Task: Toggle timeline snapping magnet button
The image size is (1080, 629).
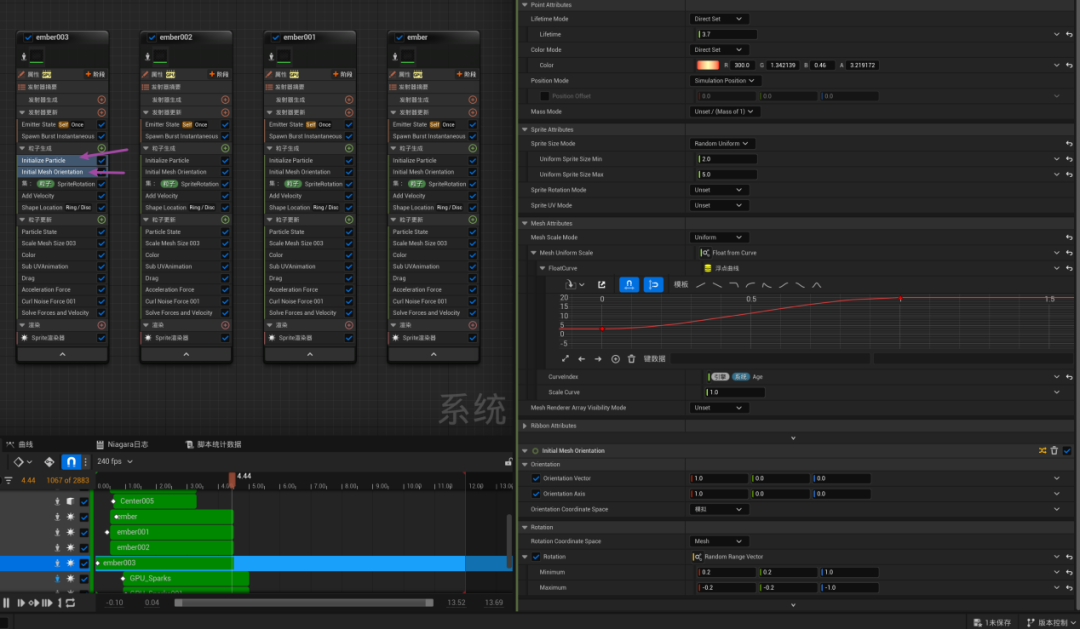Action: 71,462
